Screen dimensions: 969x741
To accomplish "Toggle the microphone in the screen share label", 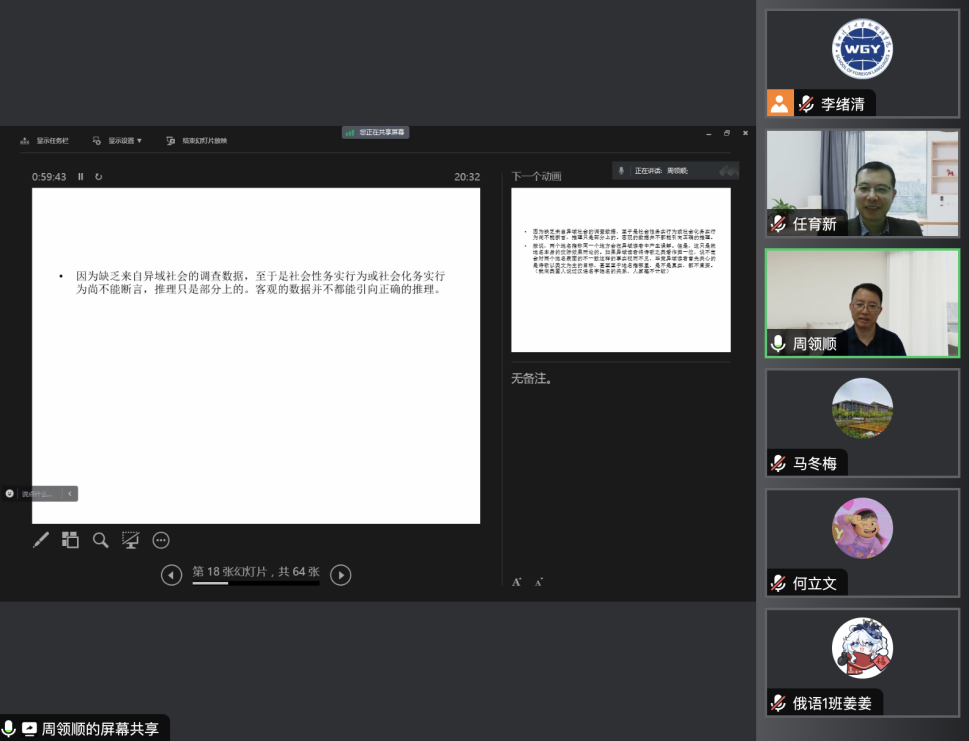I will pyautogui.click(x=9, y=728).
